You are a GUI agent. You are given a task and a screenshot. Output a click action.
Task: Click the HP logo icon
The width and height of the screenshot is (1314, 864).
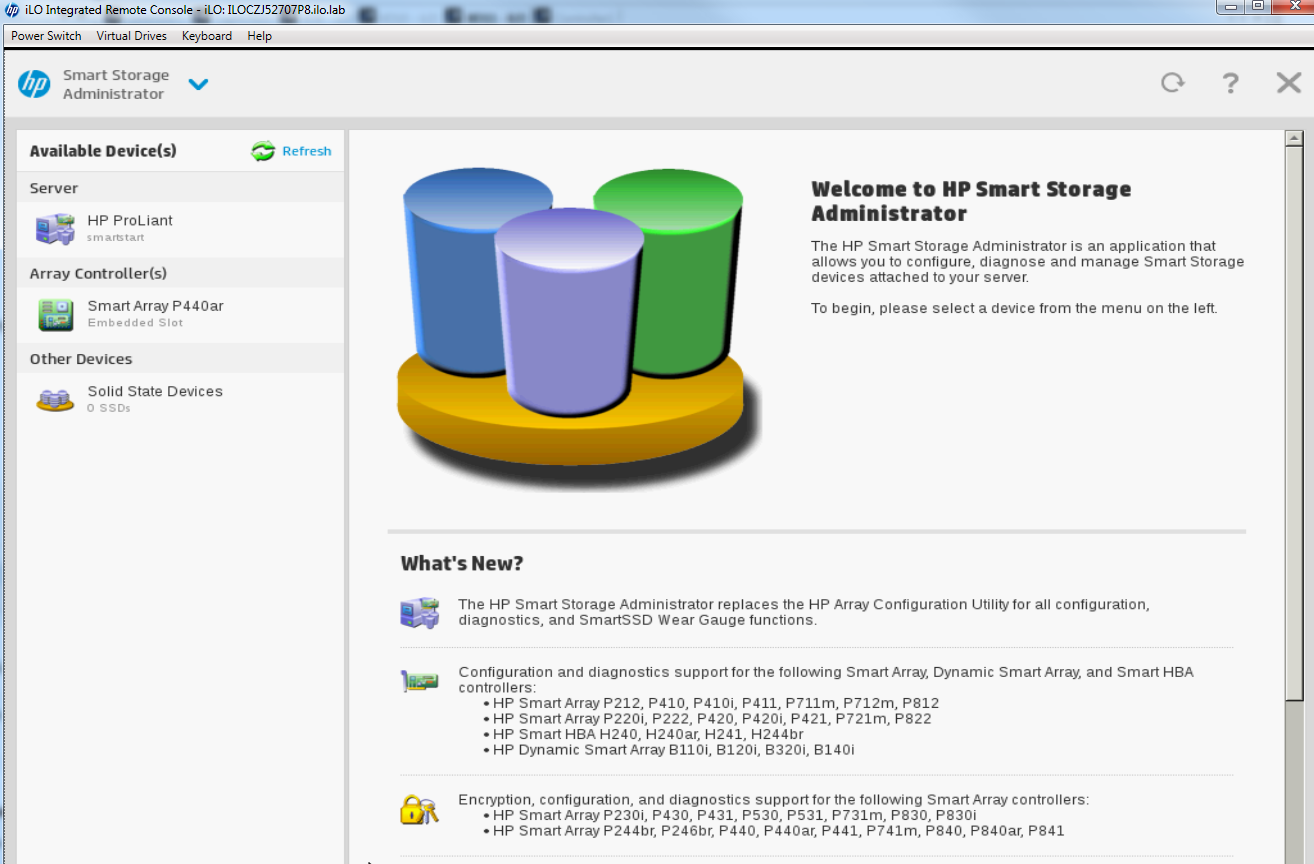[x=34, y=84]
